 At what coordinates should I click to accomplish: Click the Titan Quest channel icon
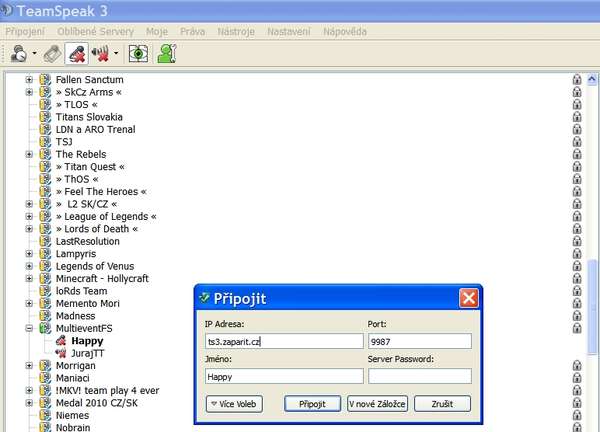point(45,166)
